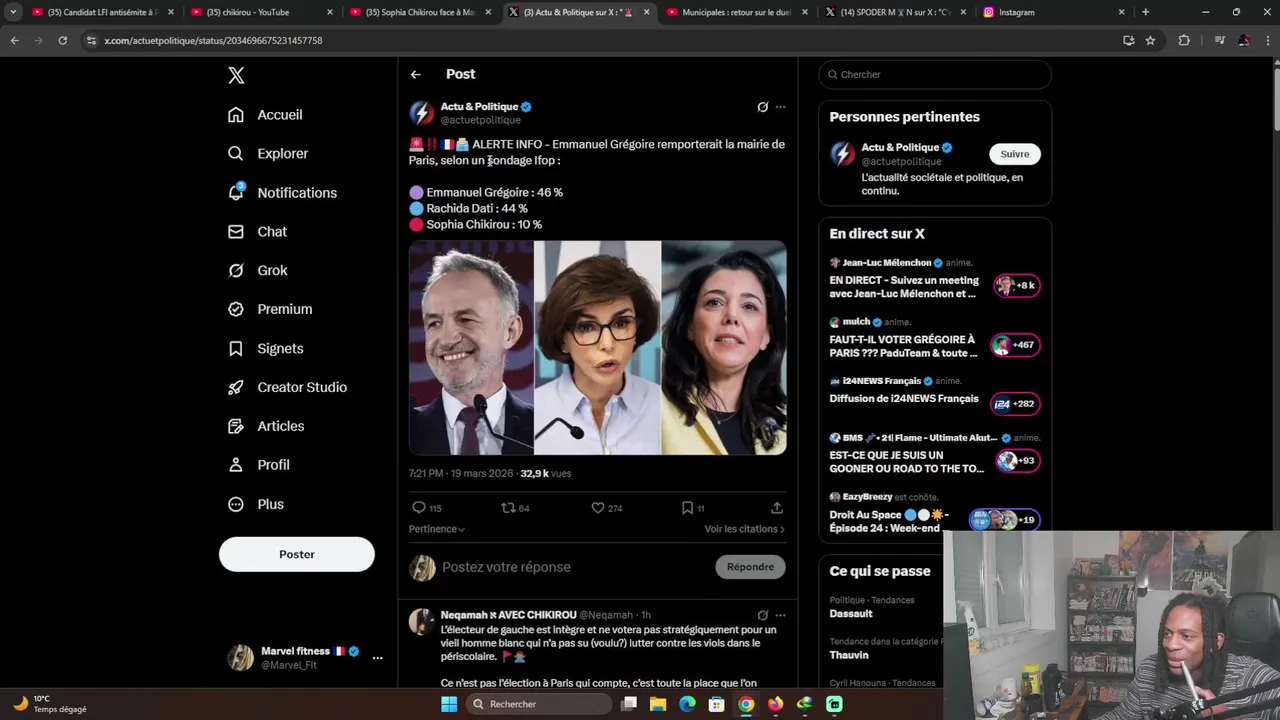Open Windows Start menu
Screen dimensions: 1280x720
tap(449, 704)
